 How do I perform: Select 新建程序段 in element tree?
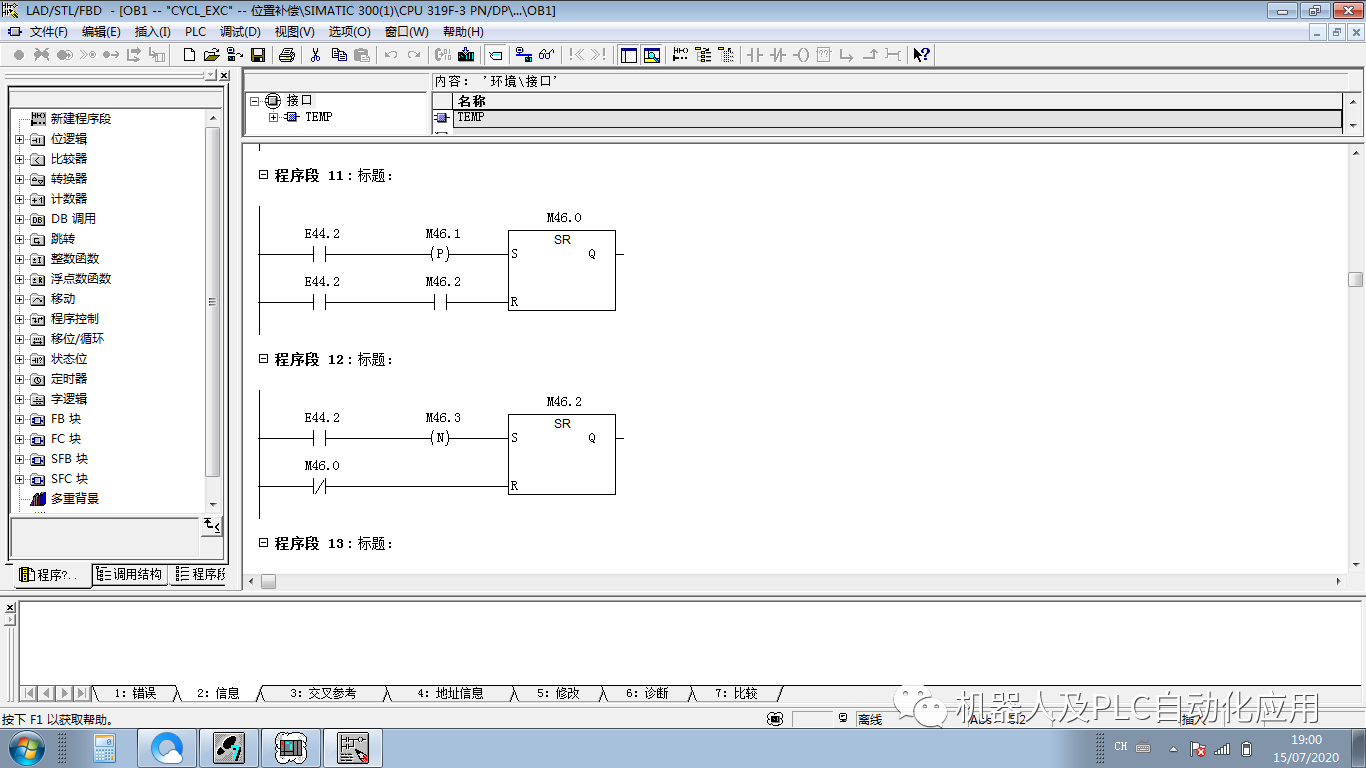pos(81,119)
